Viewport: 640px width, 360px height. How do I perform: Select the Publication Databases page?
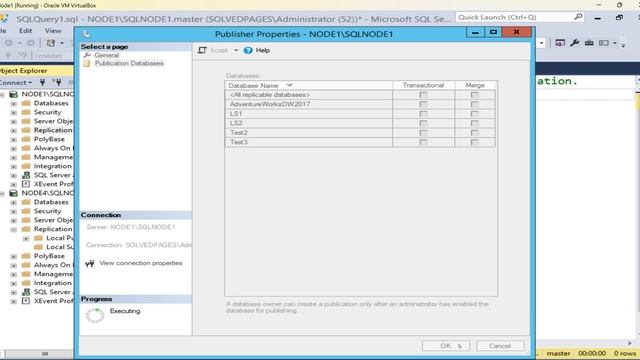tap(129, 63)
